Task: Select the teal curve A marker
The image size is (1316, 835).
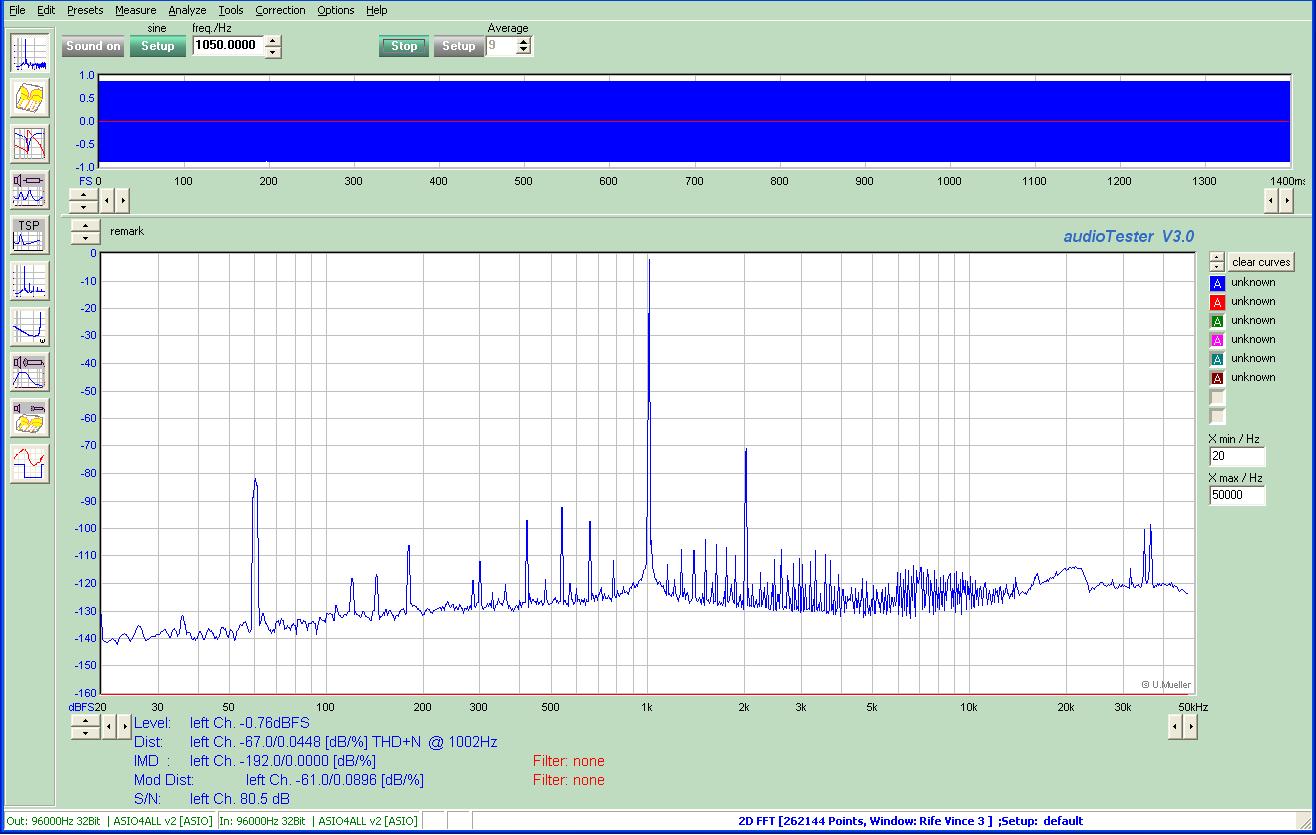Action: pos(1217,359)
